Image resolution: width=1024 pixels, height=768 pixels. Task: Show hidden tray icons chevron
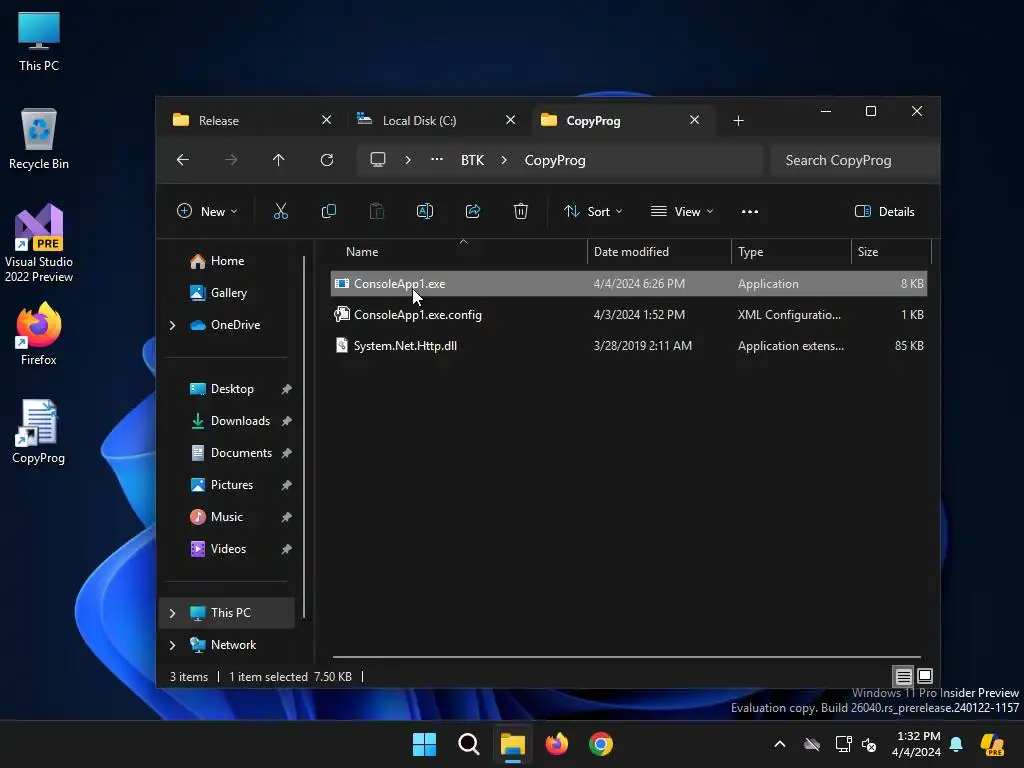coord(780,744)
